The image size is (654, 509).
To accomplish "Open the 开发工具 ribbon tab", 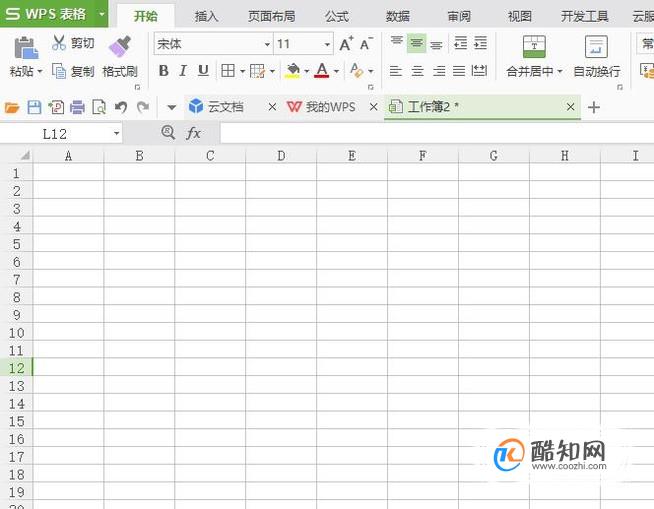I will (584, 16).
